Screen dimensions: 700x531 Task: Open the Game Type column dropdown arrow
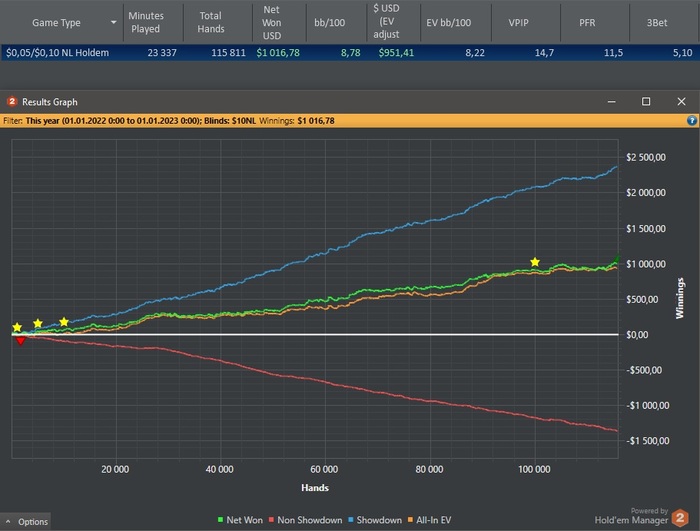[x=113, y=22]
